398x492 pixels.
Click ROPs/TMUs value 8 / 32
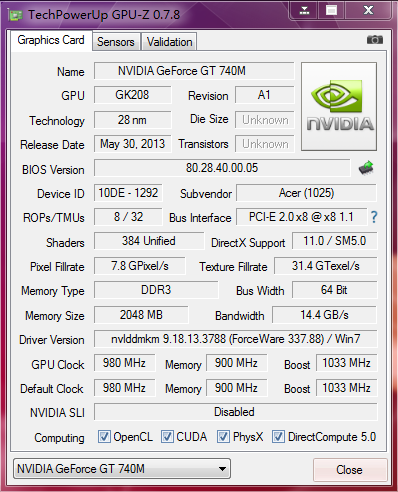[x=128, y=217]
